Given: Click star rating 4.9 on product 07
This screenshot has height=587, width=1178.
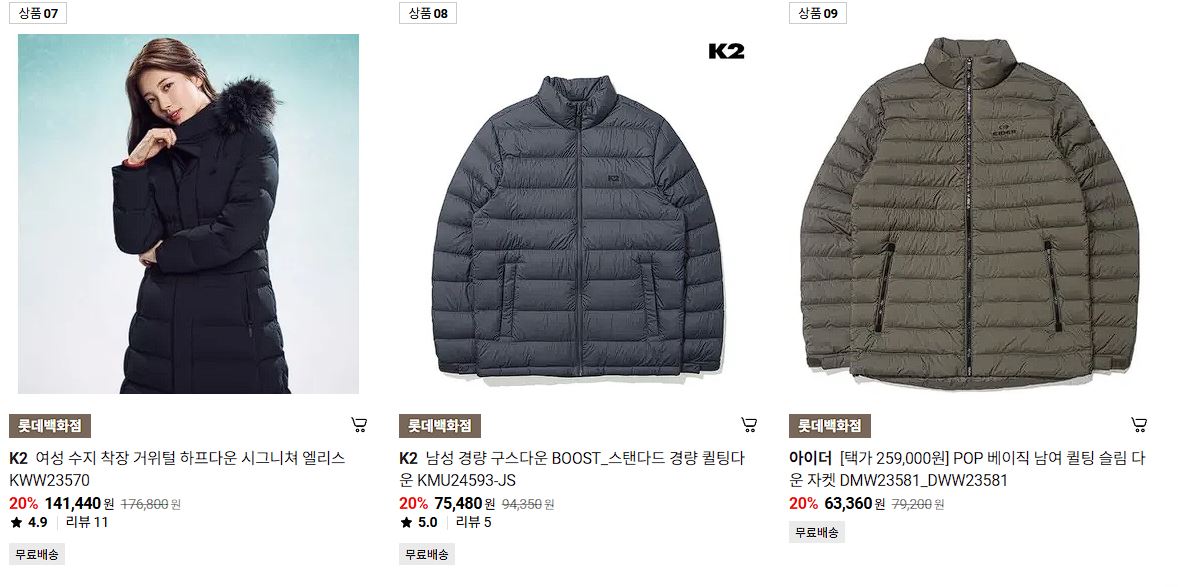Looking at the screenshot, I should coord(29,522).
